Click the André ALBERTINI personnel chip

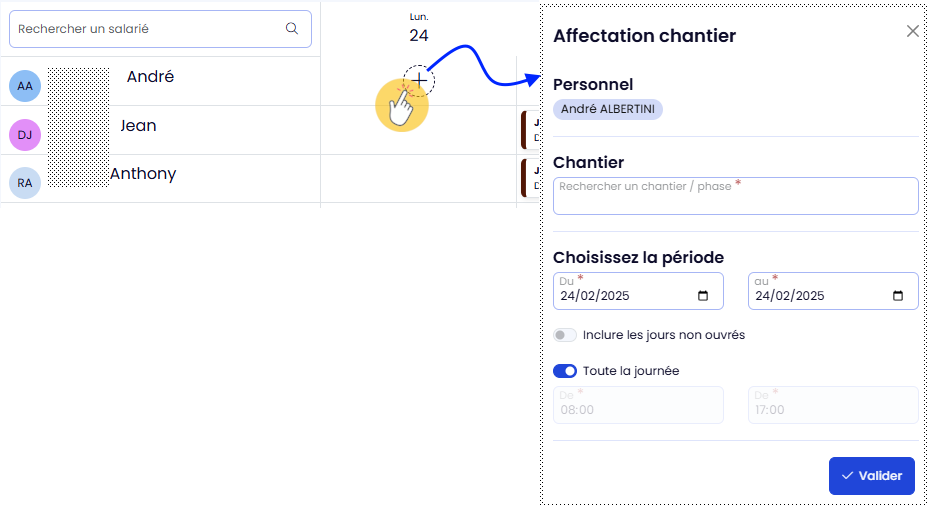pos(607,109)
